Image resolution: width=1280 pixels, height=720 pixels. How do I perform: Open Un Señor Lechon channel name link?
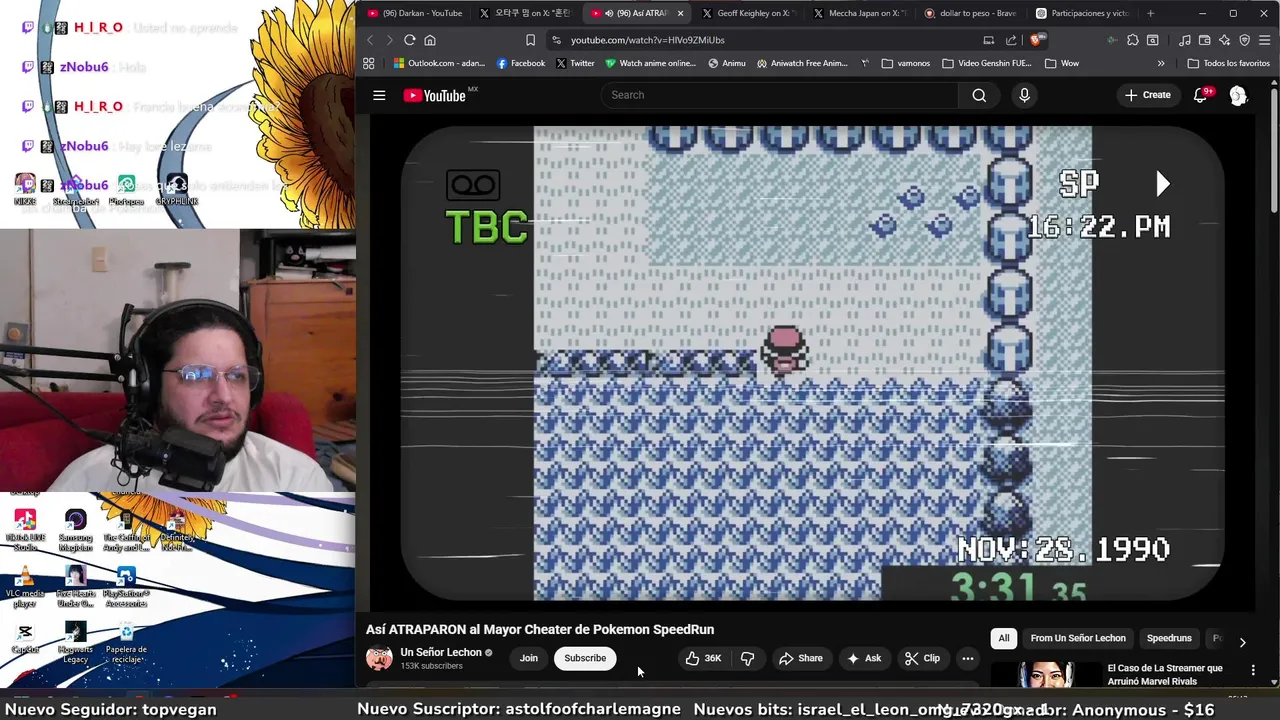point(441,652)
